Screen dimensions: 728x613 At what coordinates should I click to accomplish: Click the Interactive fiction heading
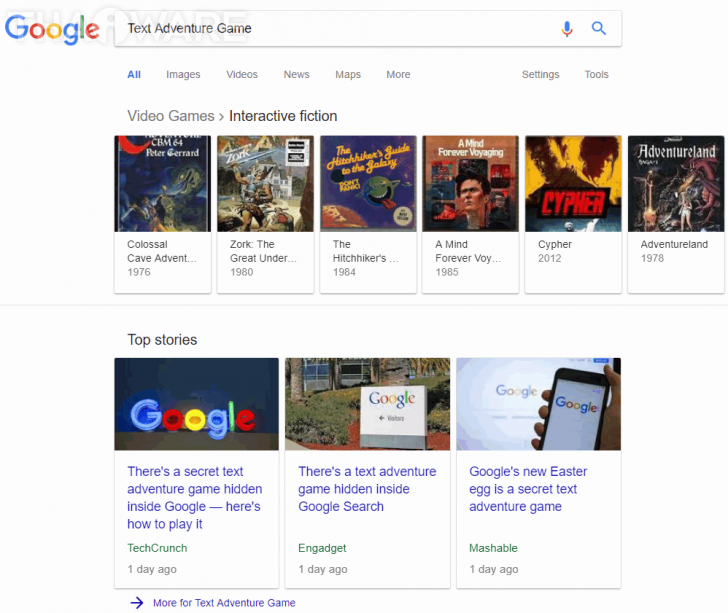point(283,116)
